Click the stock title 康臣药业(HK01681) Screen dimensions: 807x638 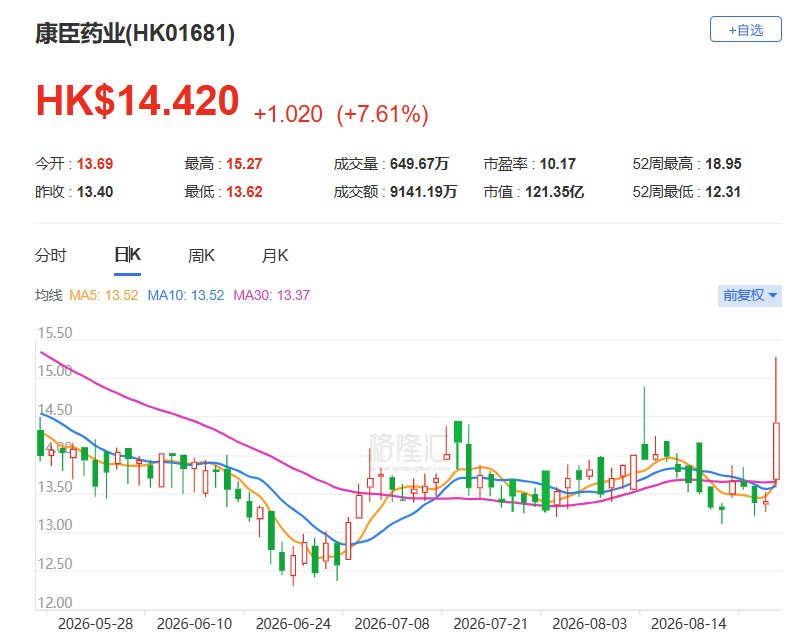point(135,33)
